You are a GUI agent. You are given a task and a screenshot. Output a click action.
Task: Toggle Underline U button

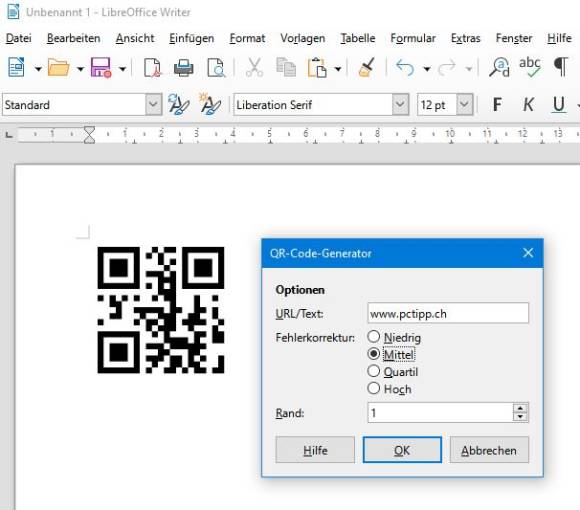tap(559, 105)
